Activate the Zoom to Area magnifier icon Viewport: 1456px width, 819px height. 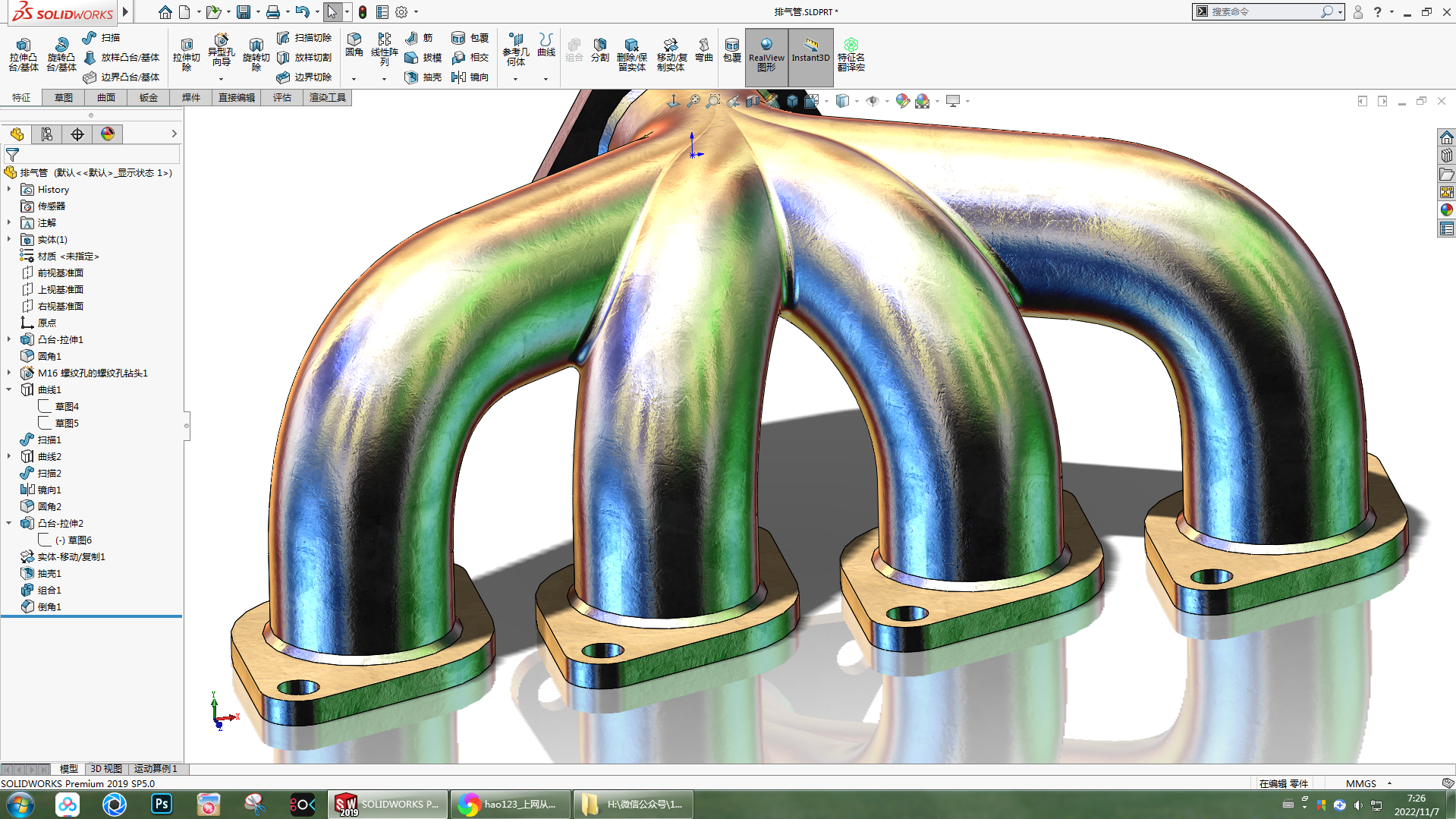[x=713, y=101]
